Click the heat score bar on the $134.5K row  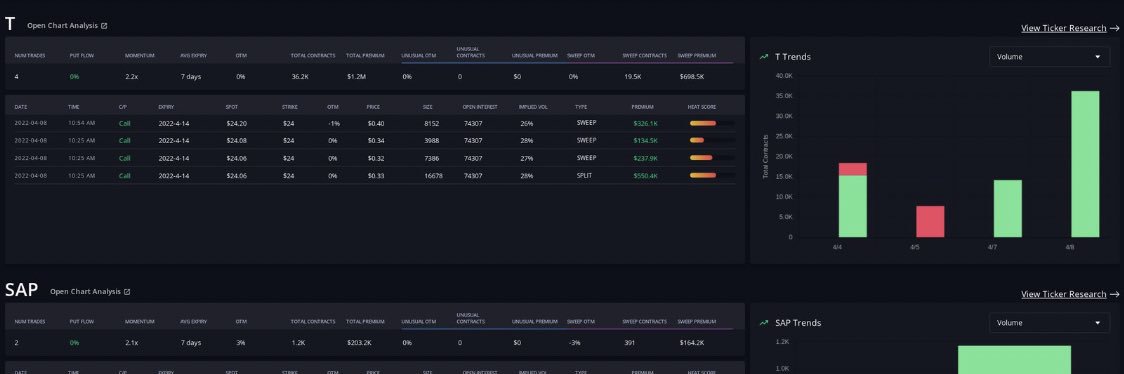[712, 140]
